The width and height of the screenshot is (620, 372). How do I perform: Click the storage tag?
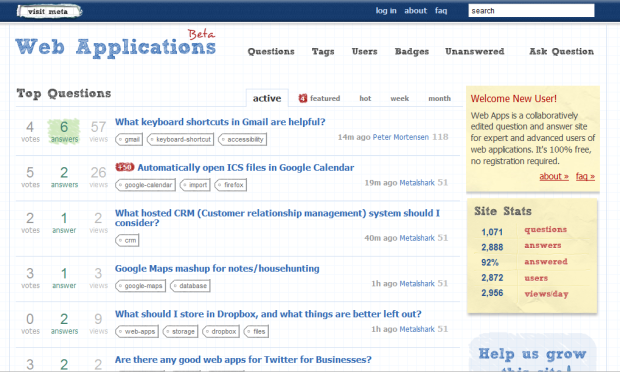point(180,331)
